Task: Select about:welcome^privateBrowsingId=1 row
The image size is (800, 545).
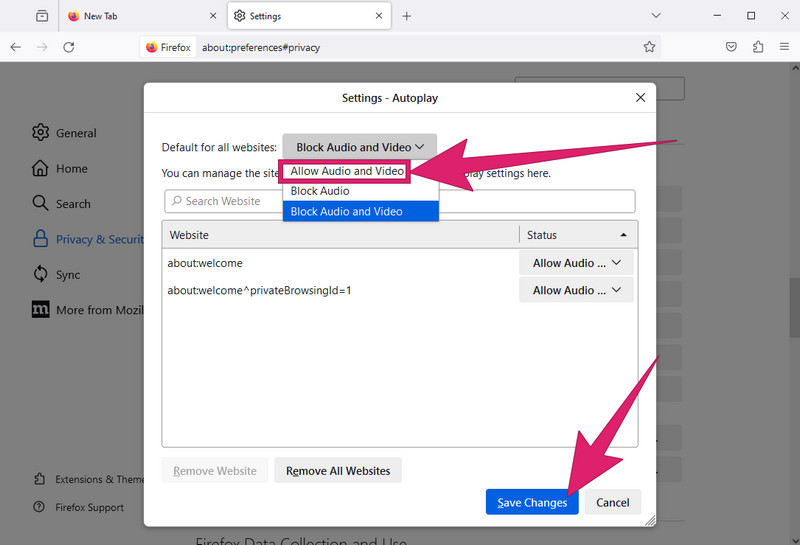Action: 341,290
